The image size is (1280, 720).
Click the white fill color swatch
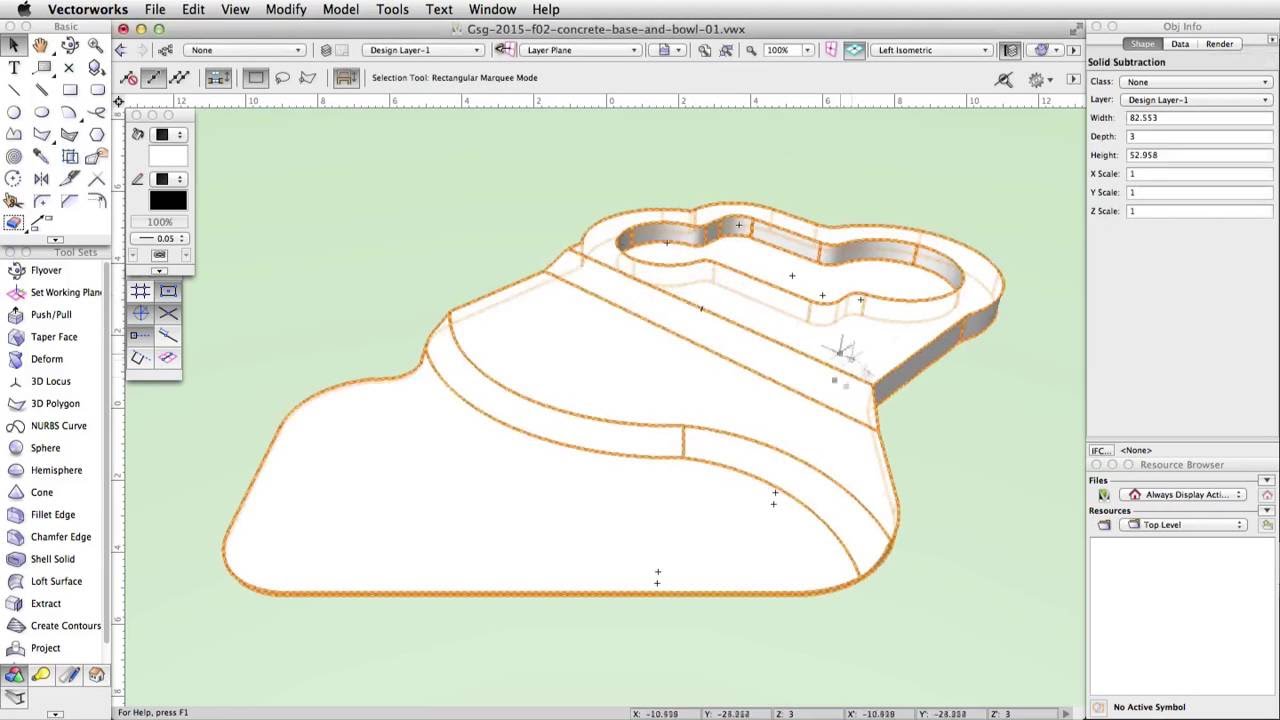[x=167, y=157]
